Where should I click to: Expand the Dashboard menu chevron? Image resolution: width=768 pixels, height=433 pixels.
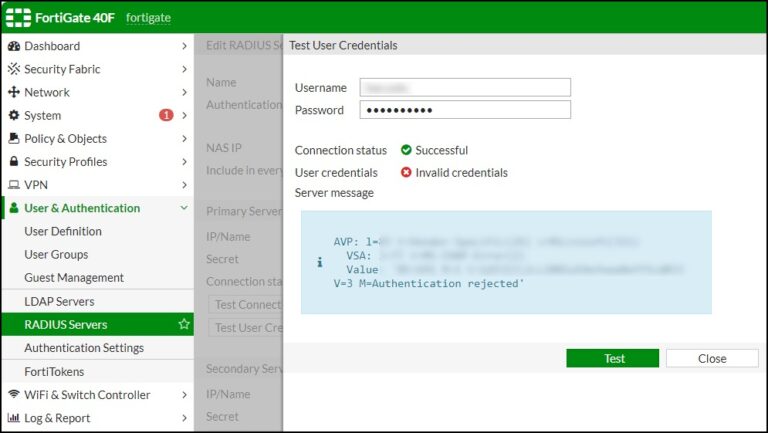184,46
